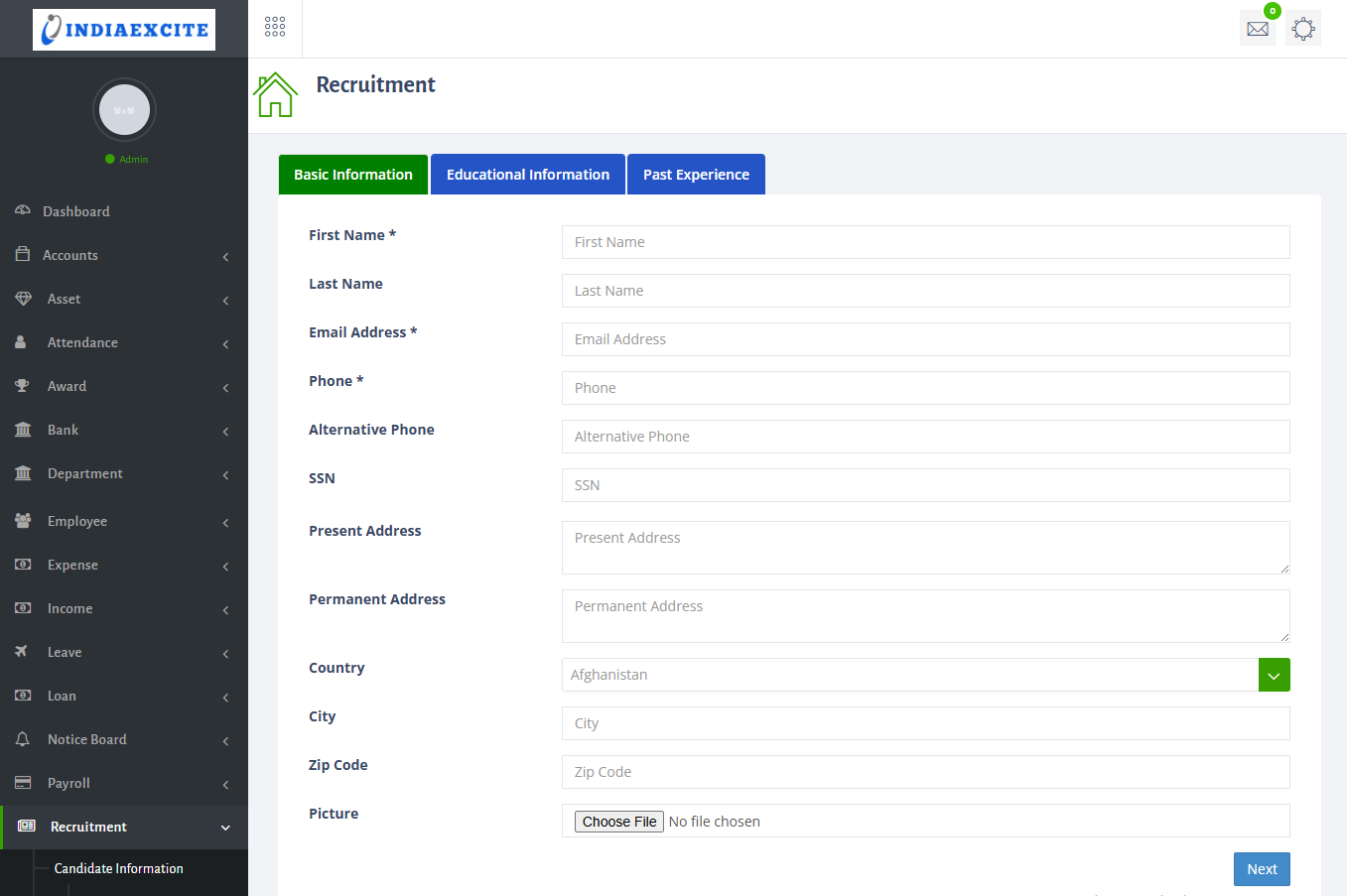Click the Award trophy icon
Image resolution: width=1347 pixels, height=896 pixels.
[x=22, y=386]
